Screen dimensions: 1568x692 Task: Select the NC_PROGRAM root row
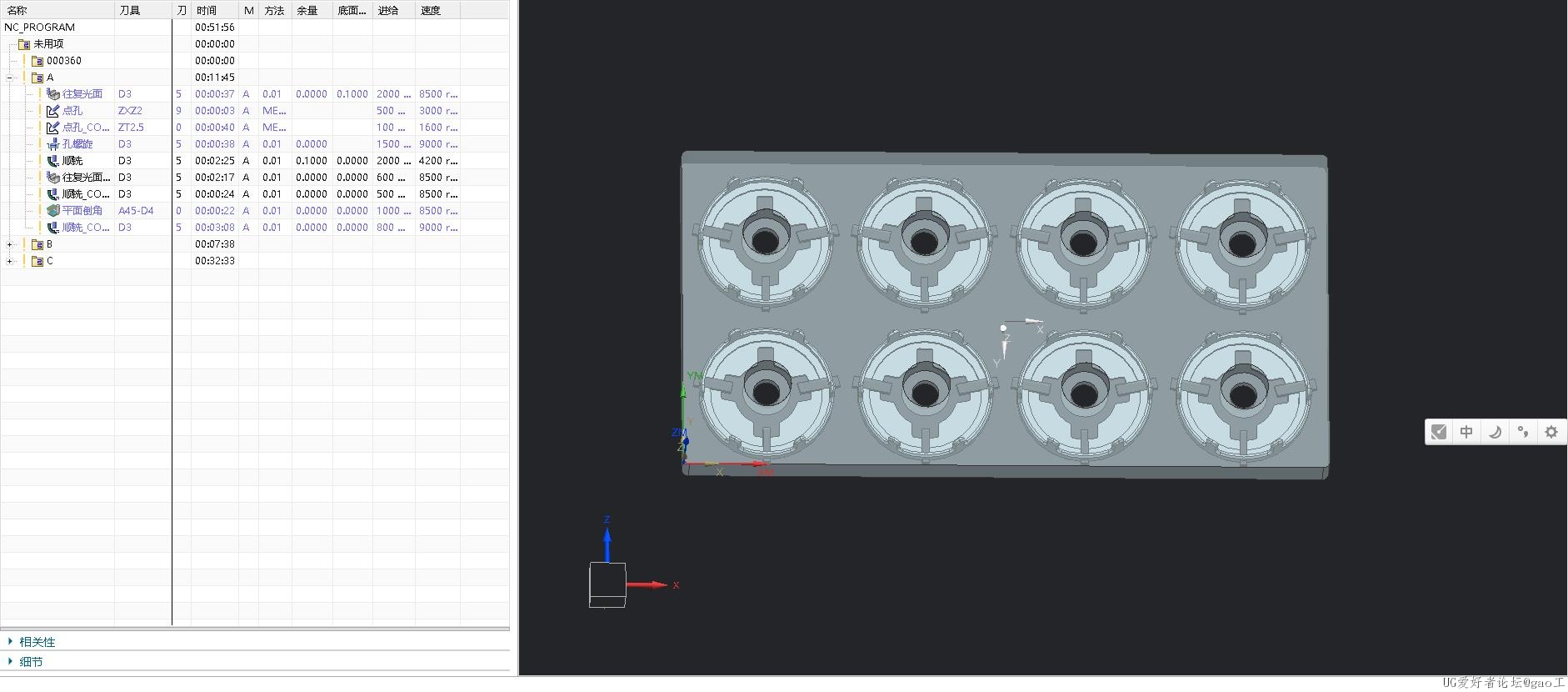[254, 28]
